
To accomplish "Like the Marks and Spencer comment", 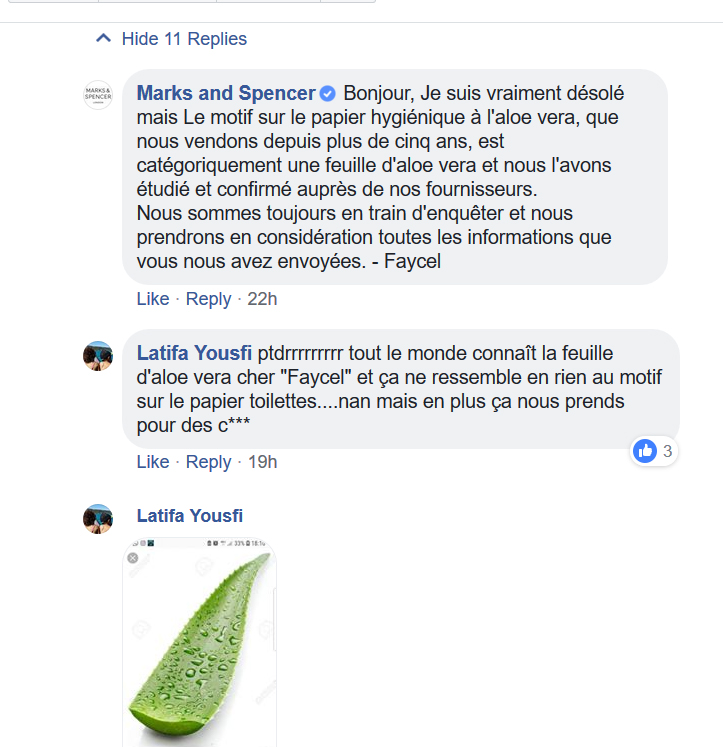I will click(x=153, y=299).
